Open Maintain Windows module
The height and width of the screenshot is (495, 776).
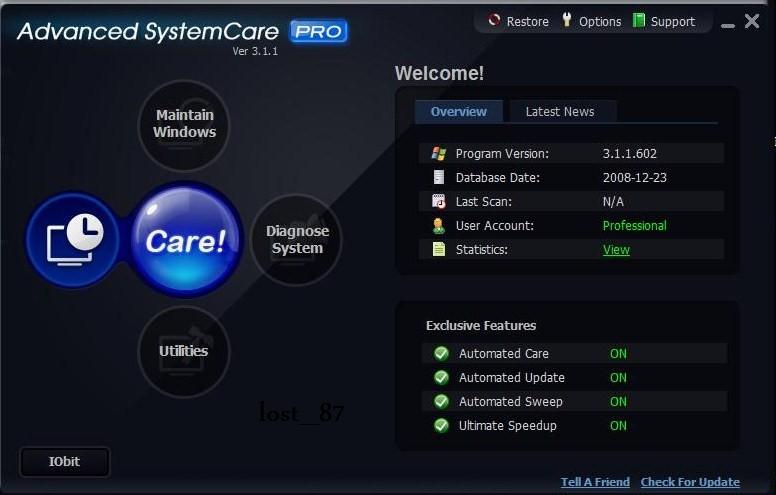coord(184,126)
